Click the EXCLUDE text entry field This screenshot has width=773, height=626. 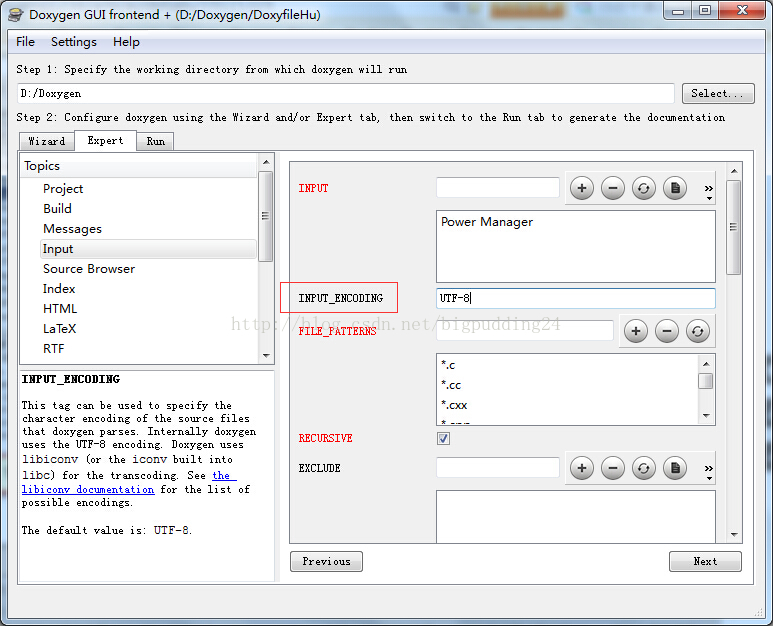point(498,467)
